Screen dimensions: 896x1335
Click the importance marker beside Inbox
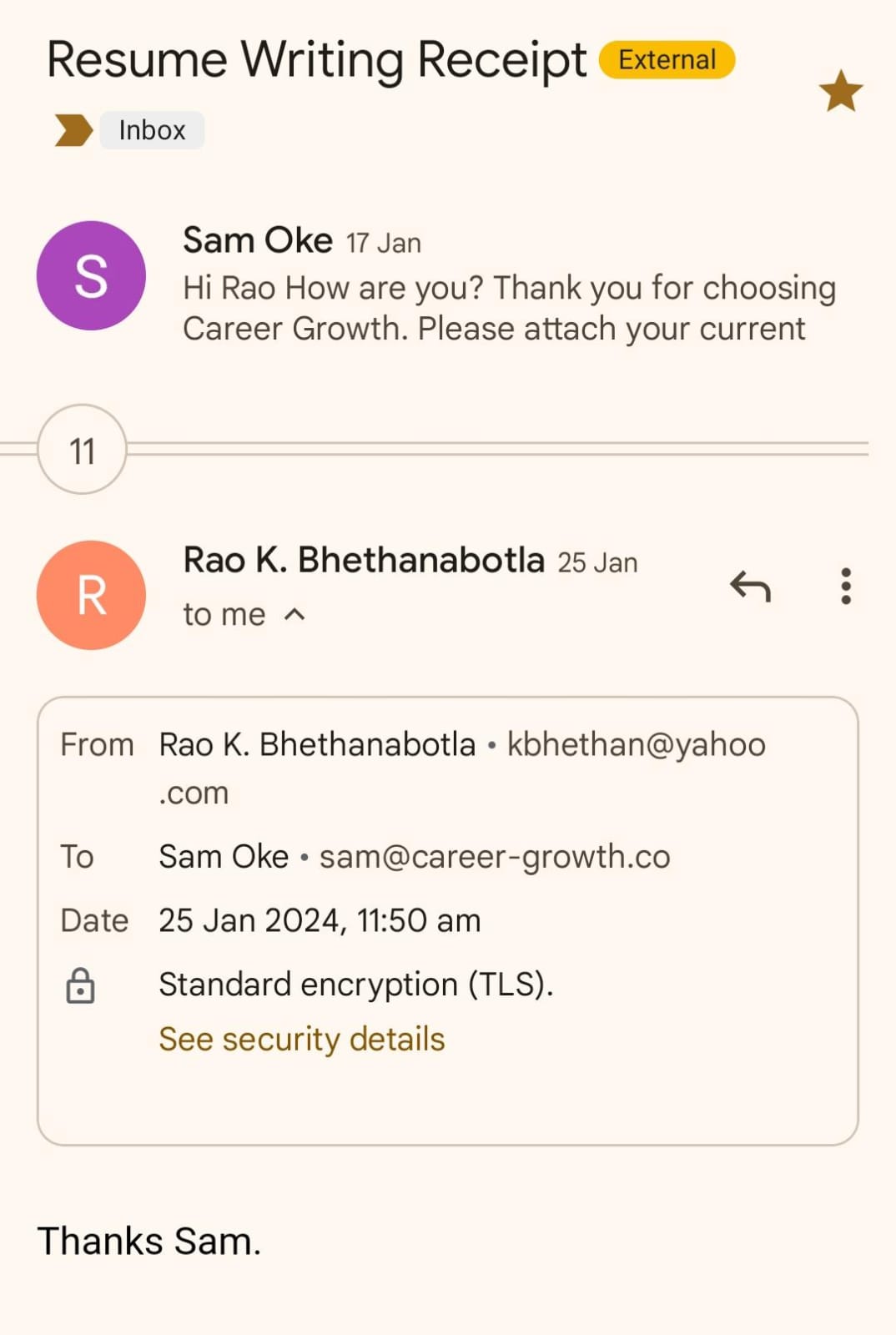[73, 130]
